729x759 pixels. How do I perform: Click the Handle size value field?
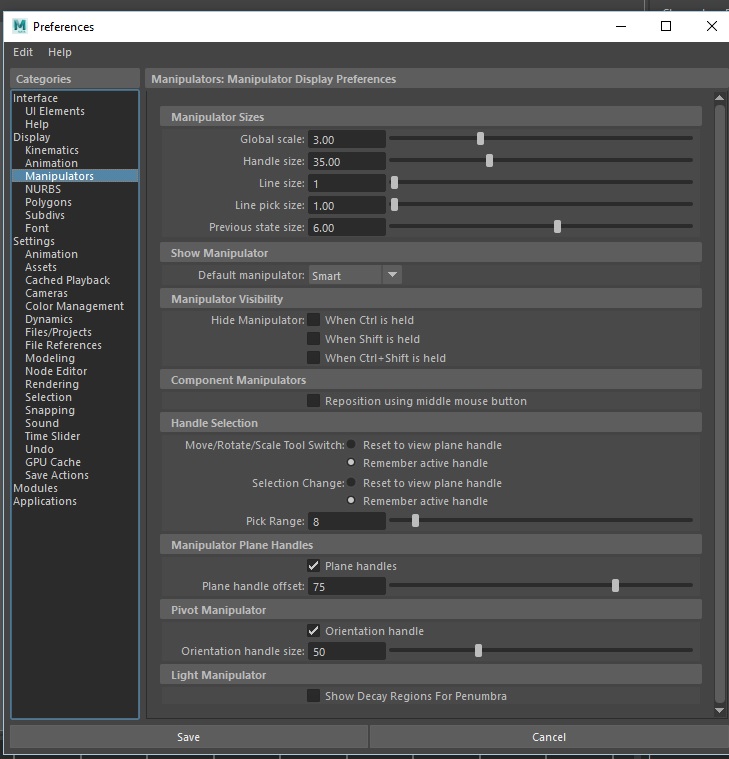[347, 161]
